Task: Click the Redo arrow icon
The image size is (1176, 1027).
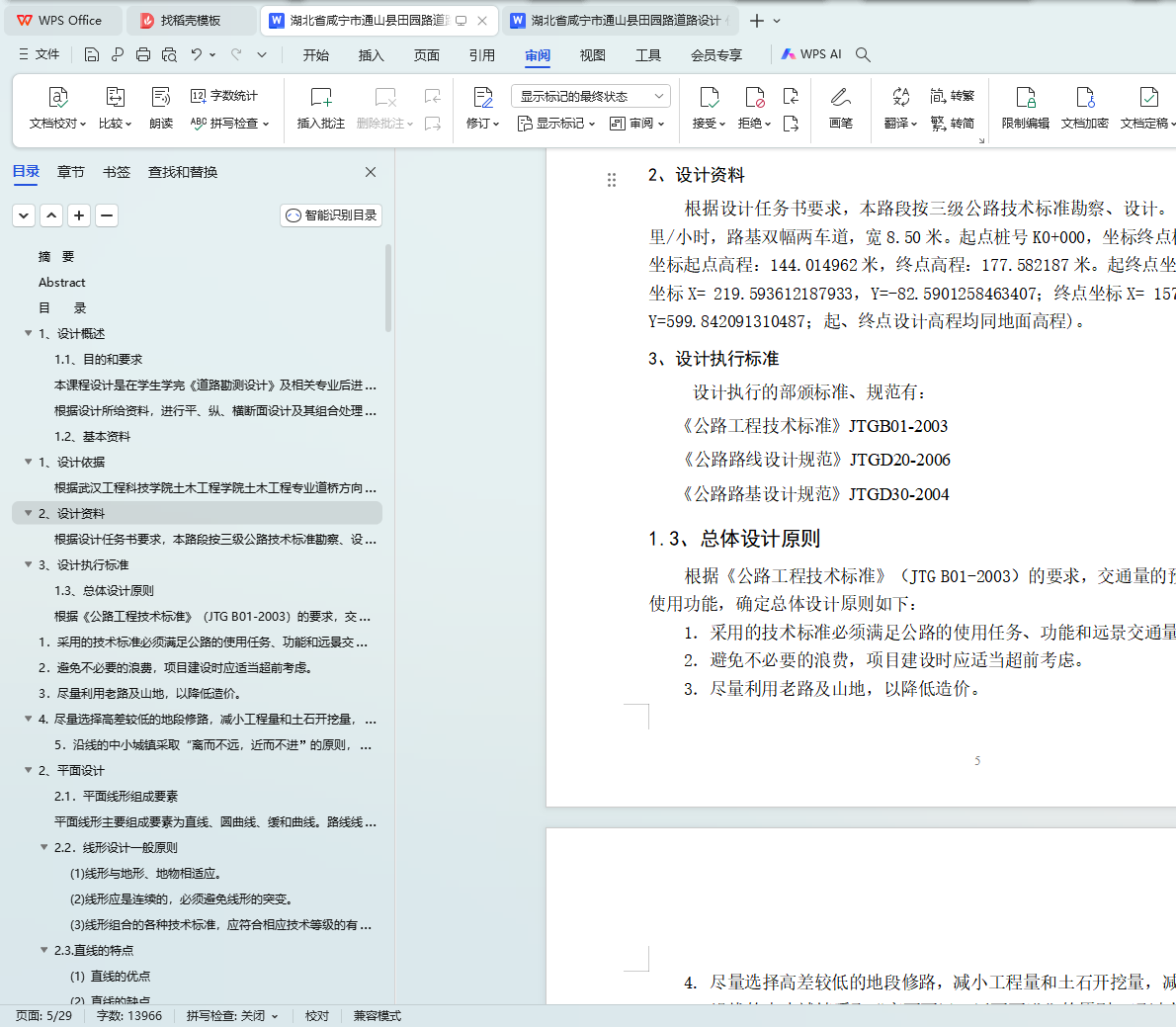Action: point(236,54)
